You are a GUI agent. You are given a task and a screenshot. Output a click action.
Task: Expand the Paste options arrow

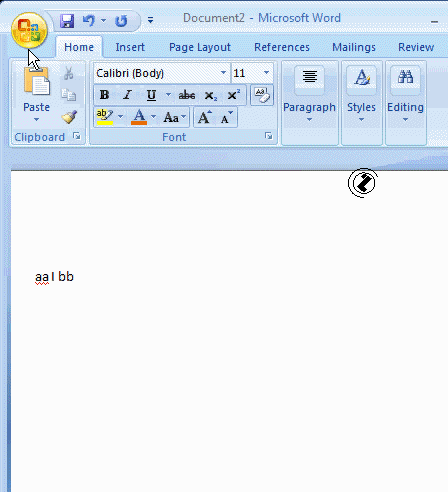coord(36,119)
